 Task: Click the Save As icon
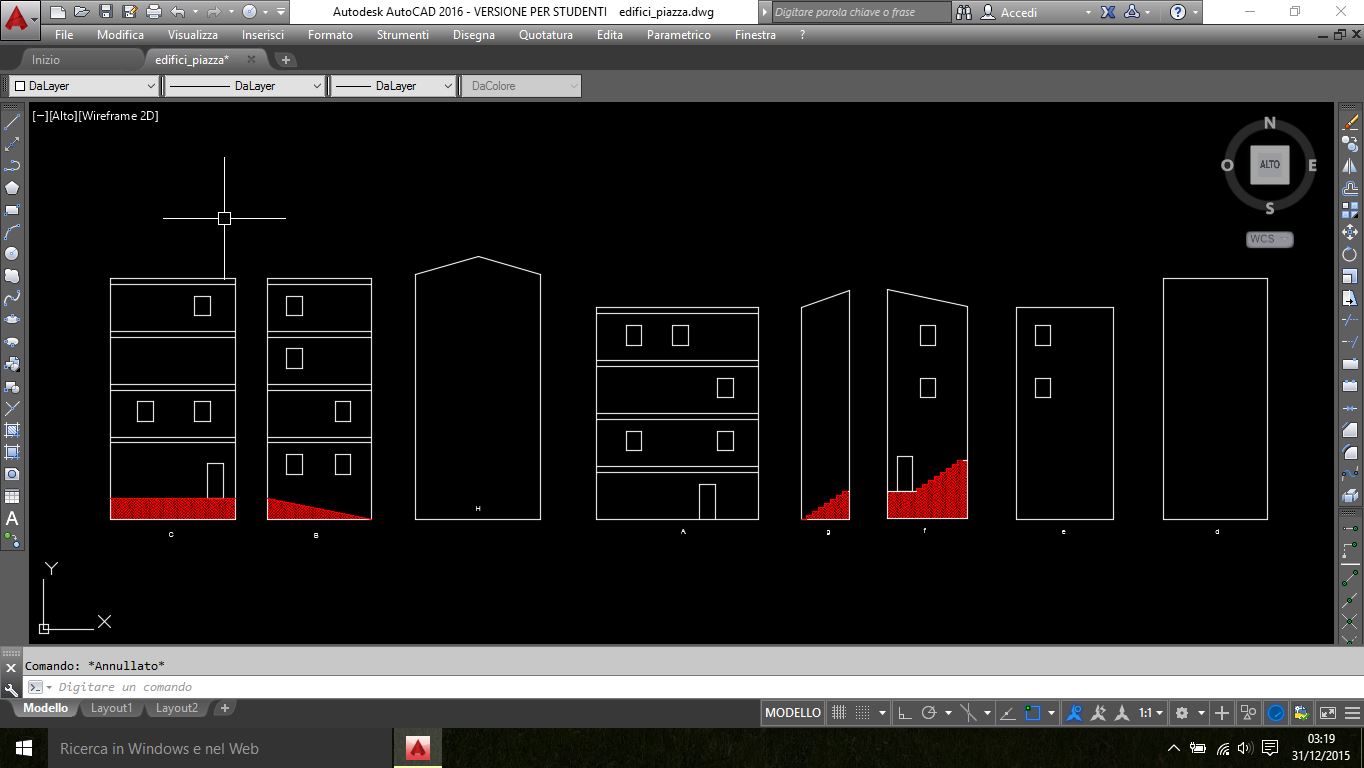point(130,12)
